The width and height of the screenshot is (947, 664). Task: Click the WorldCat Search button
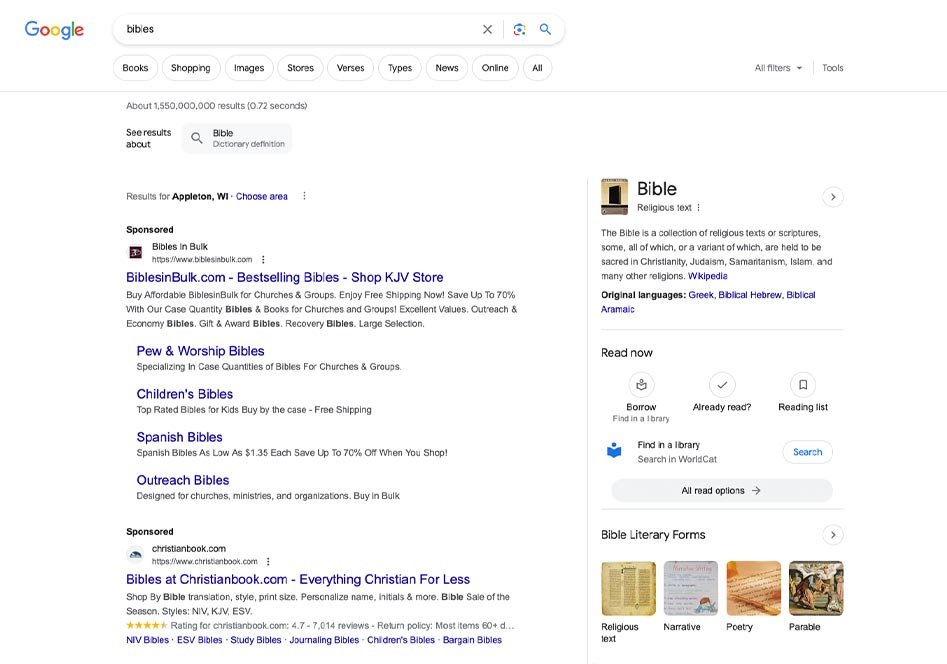coord(807,452)
